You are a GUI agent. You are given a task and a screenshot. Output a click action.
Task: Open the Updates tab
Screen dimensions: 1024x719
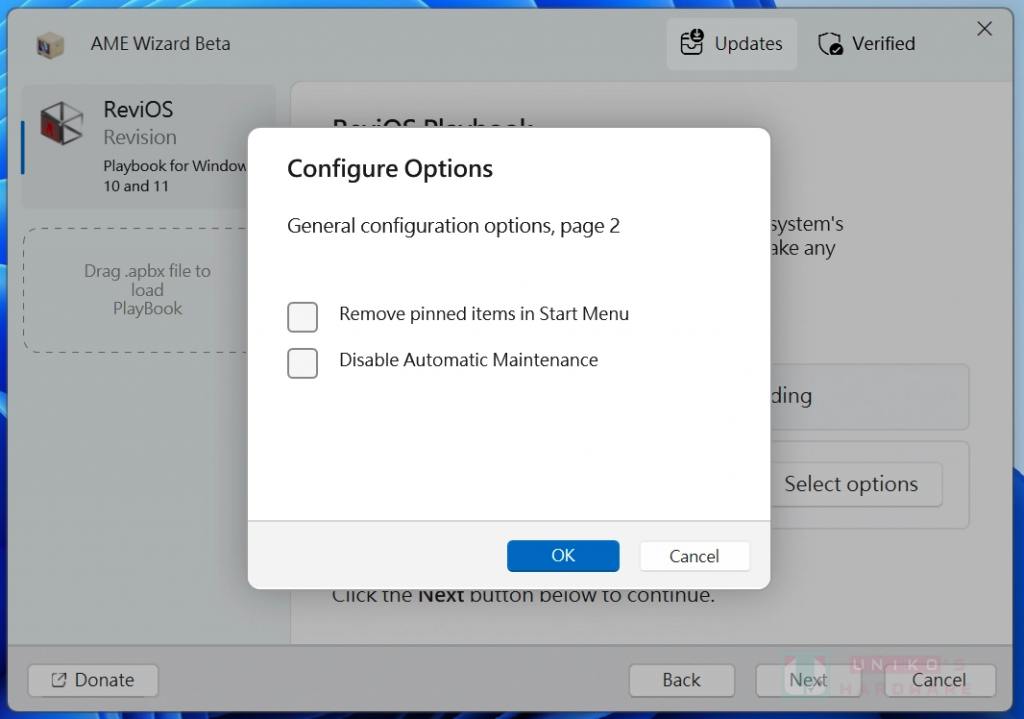pos(731,44)
